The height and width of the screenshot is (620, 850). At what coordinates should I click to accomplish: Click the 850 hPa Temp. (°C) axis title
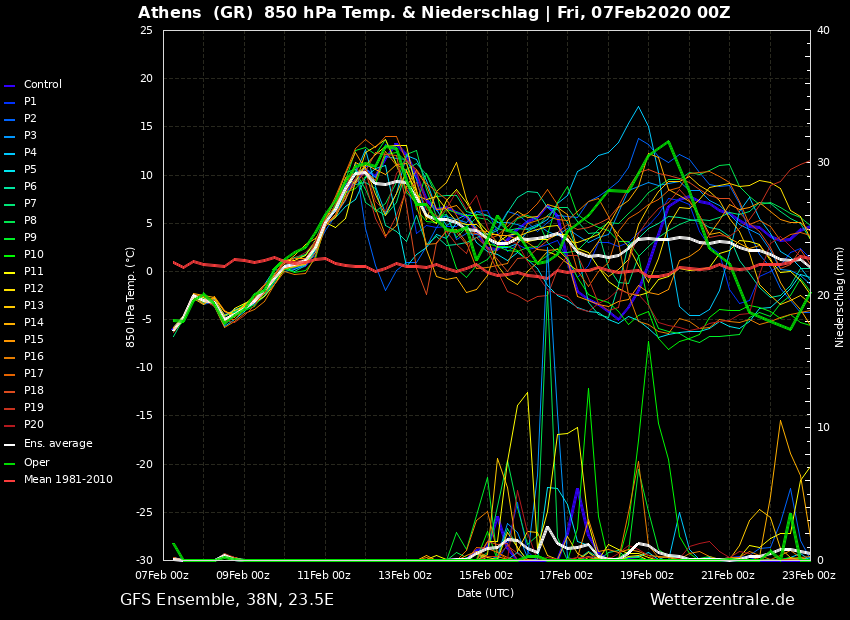(131, 298)
